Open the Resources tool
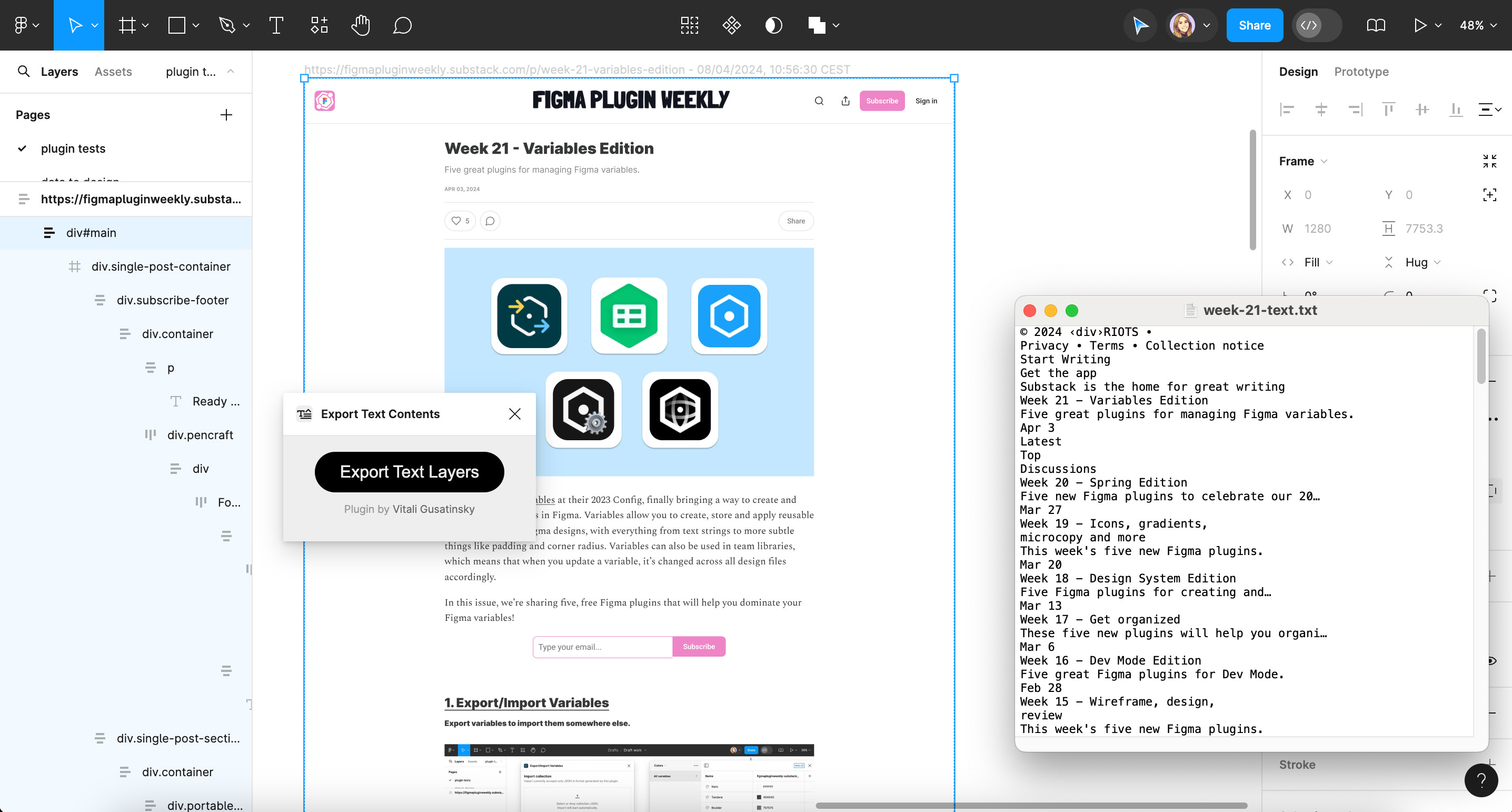1512x812 pixels. [x=319, y=25]
